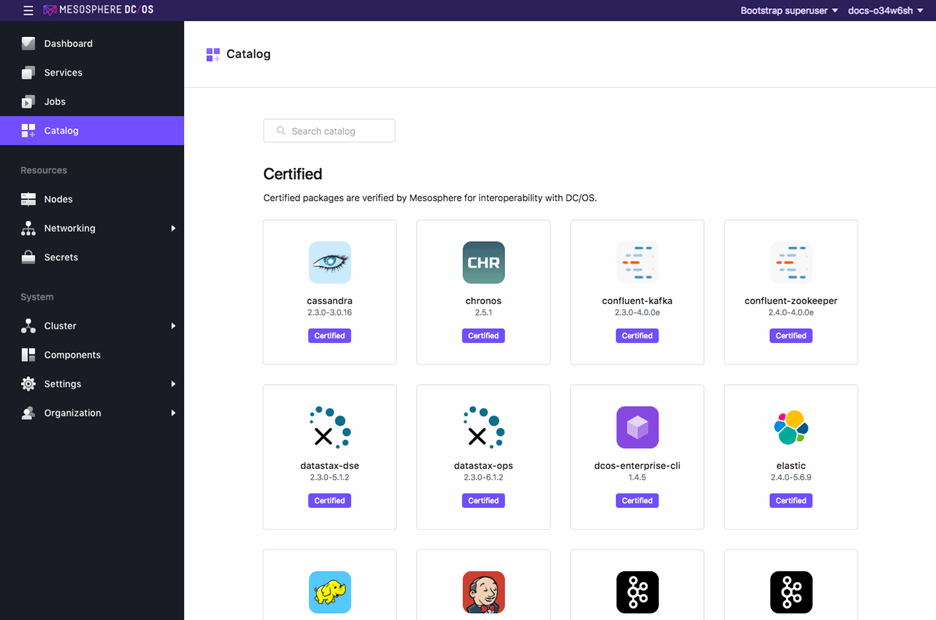The width and height of the screenshot is (936, 620).
Task: Click the Jenkins butler icon tile
Action: coord(483,592)
